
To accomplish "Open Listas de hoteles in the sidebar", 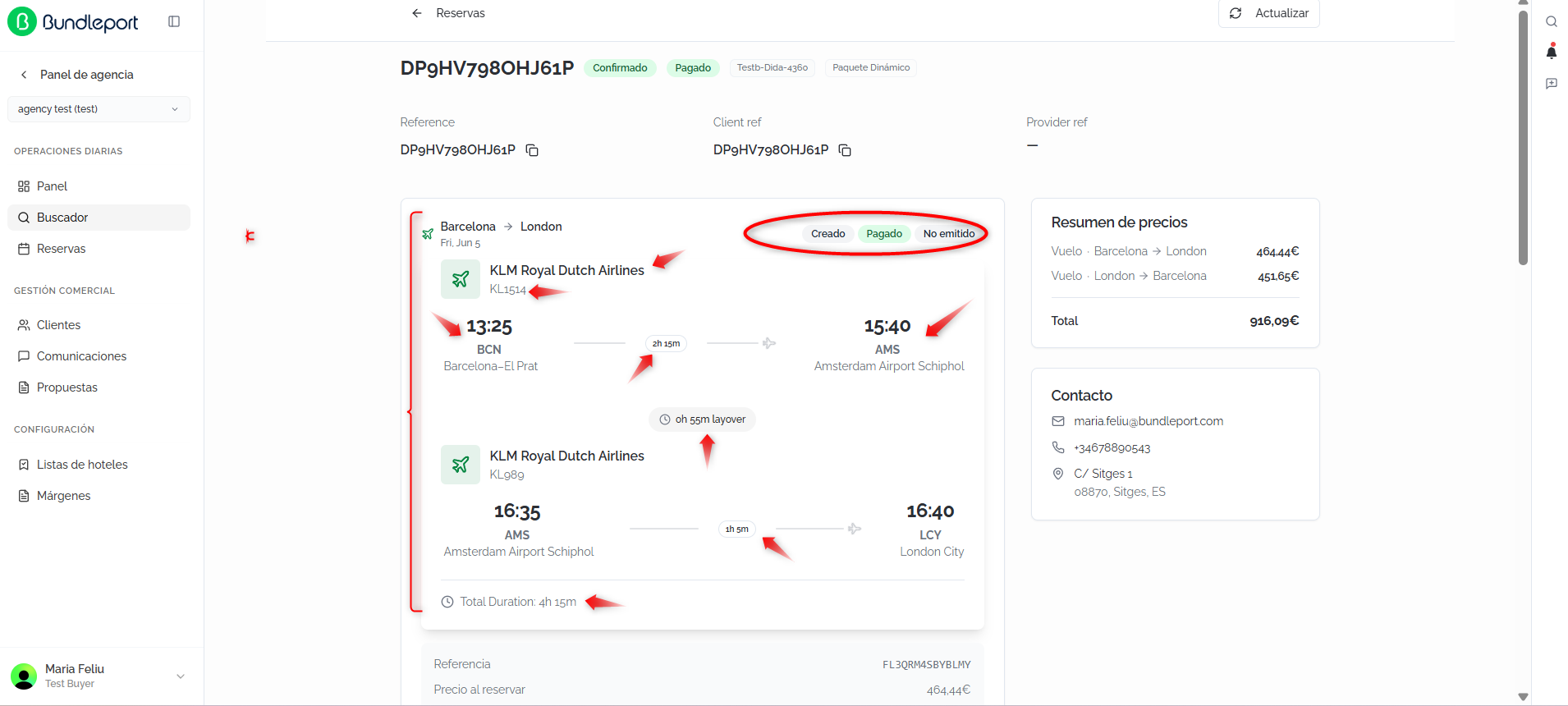I will coord(99,465).
